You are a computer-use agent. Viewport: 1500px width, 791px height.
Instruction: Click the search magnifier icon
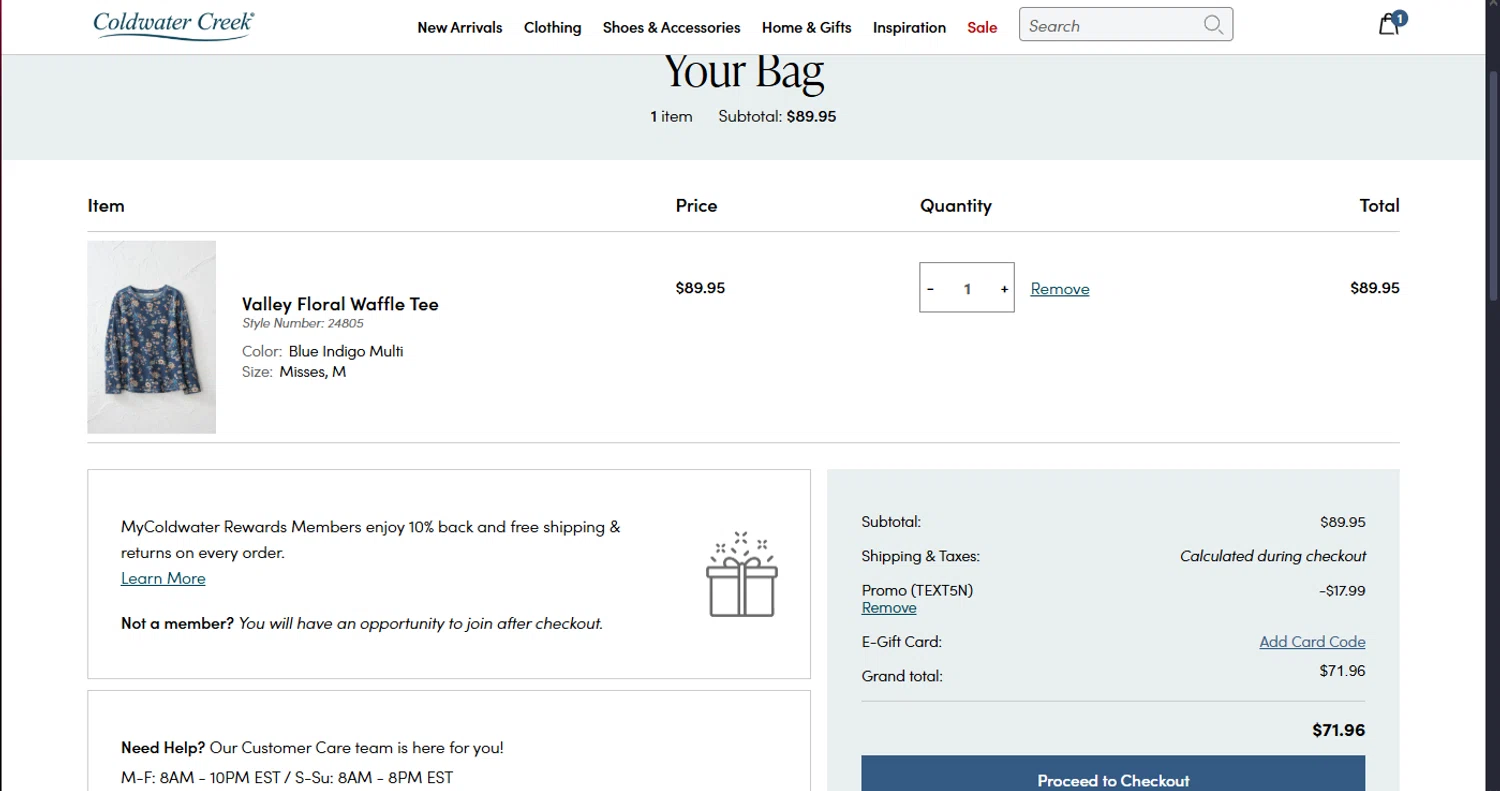(1213, 25)
